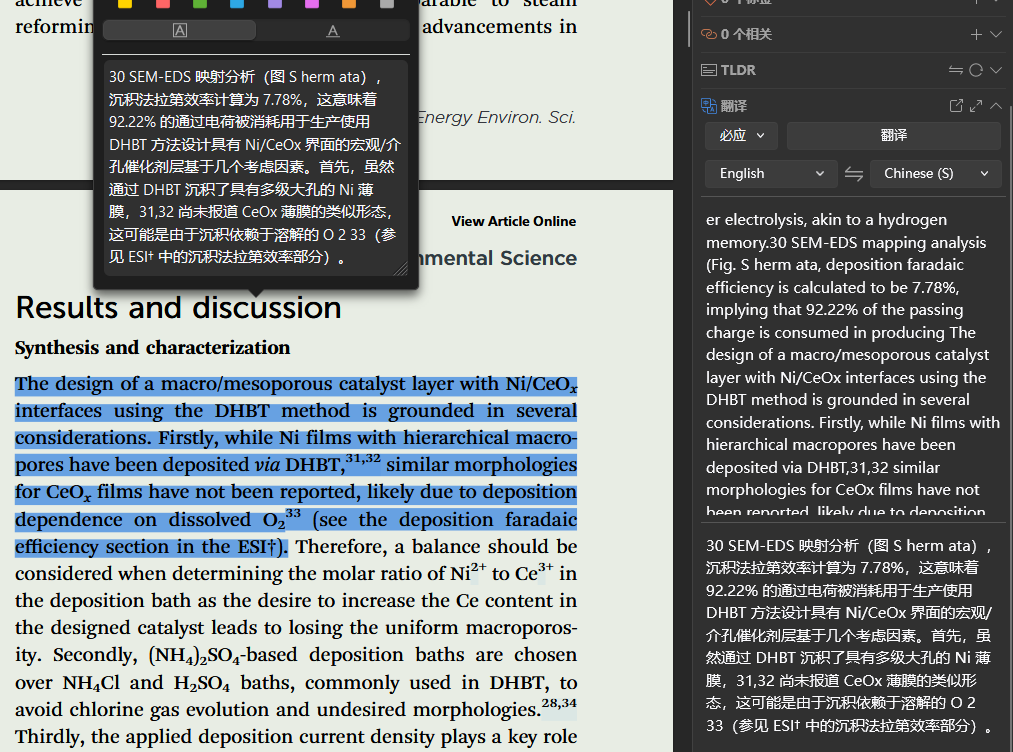Expand the TLDR section chevron

pos(995,70)
